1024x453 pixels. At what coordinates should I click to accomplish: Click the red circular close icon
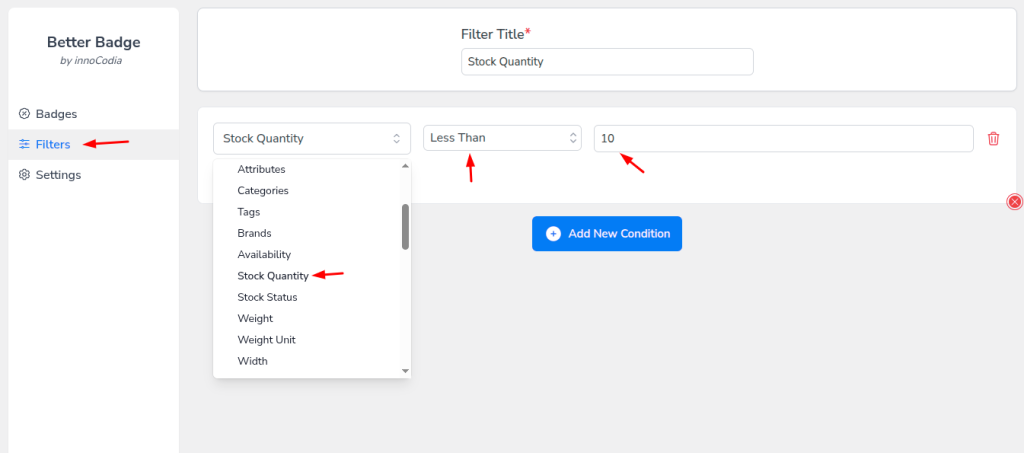(x=1015, y=202)
